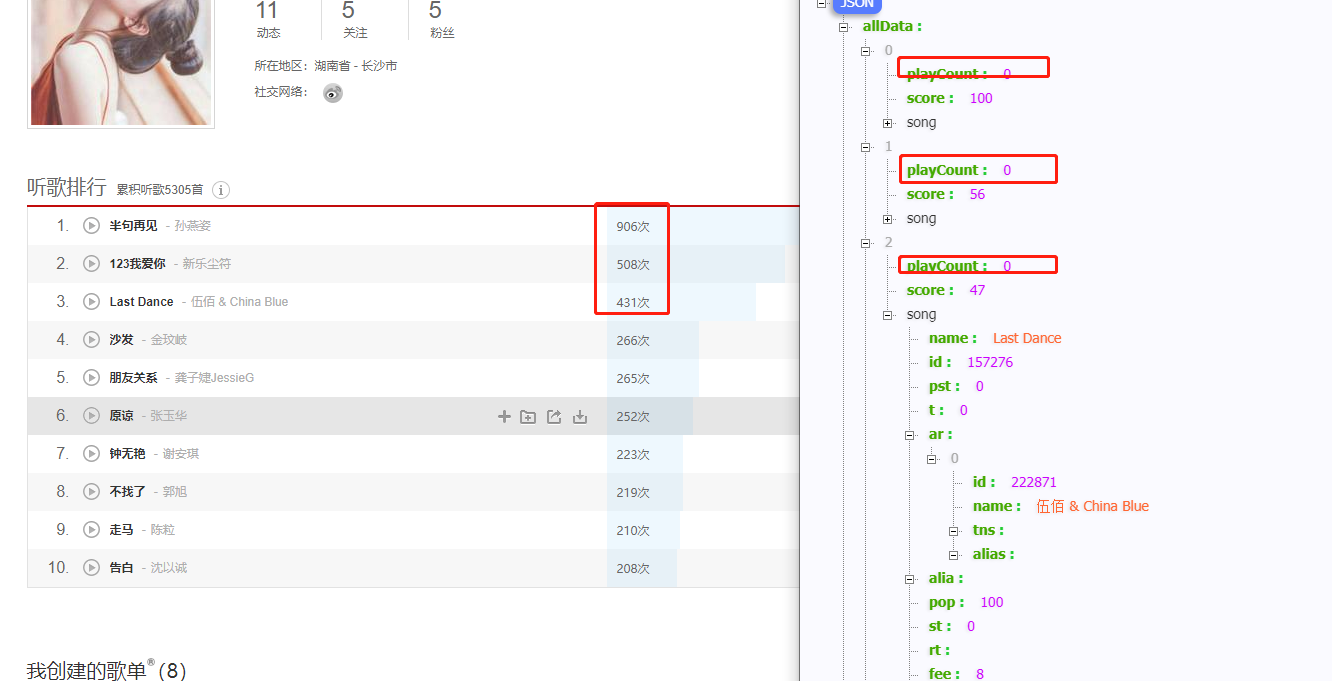Collapse the song node under score 47
1332x681 pixels.
[888, 315]
